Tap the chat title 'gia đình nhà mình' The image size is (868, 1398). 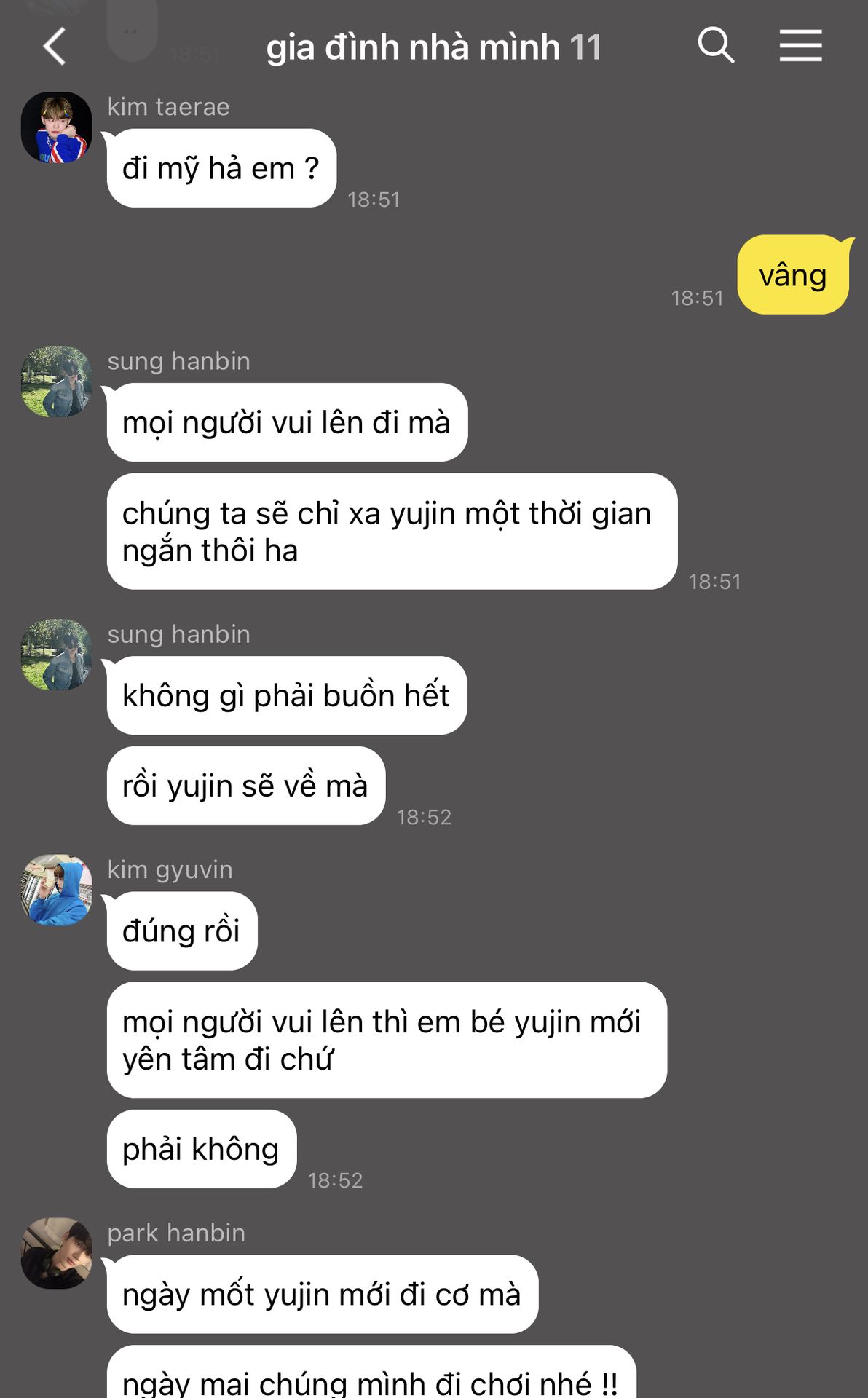pyautogui.click(x=413, y=47)
